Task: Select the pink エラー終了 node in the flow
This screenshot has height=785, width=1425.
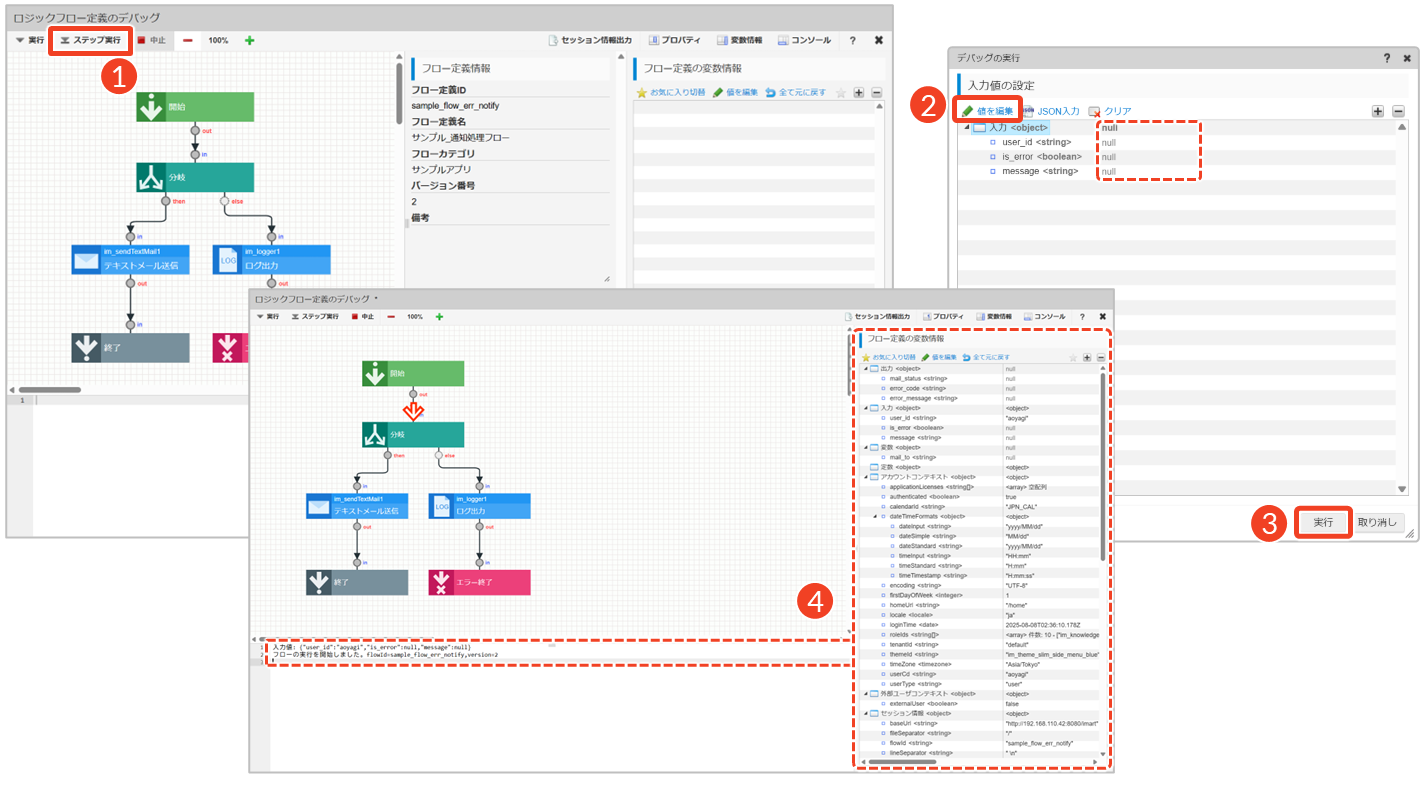Action: (479, 582)
